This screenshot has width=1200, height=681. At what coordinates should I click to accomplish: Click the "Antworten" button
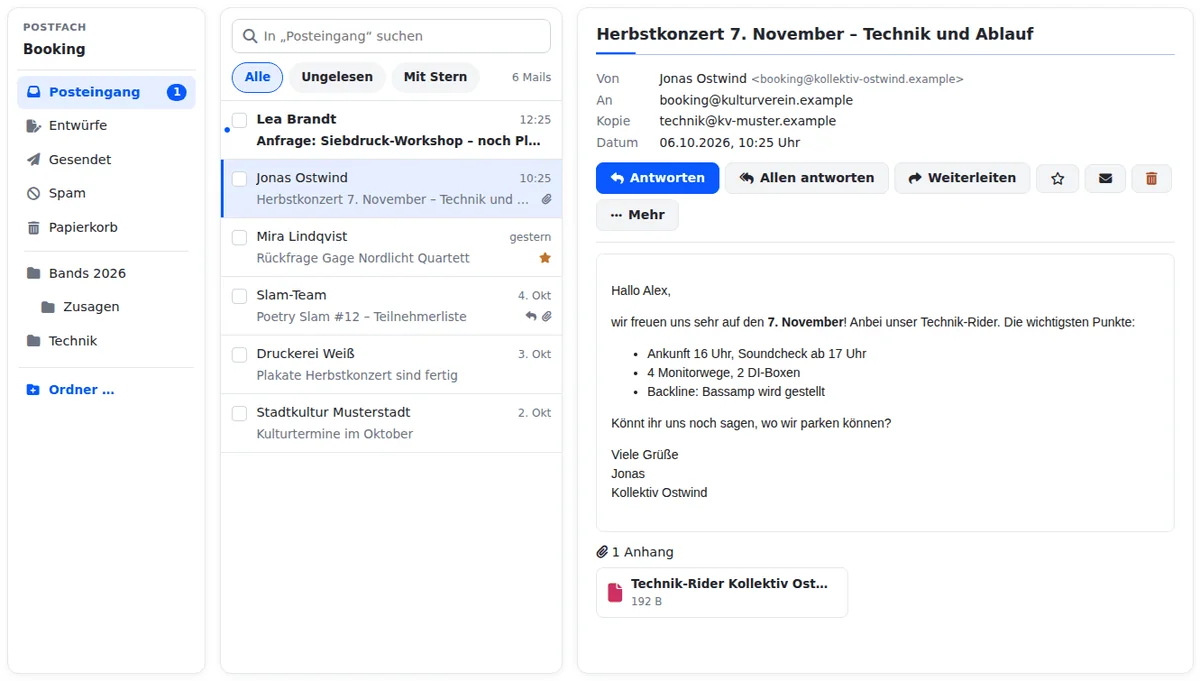point(657,178)
